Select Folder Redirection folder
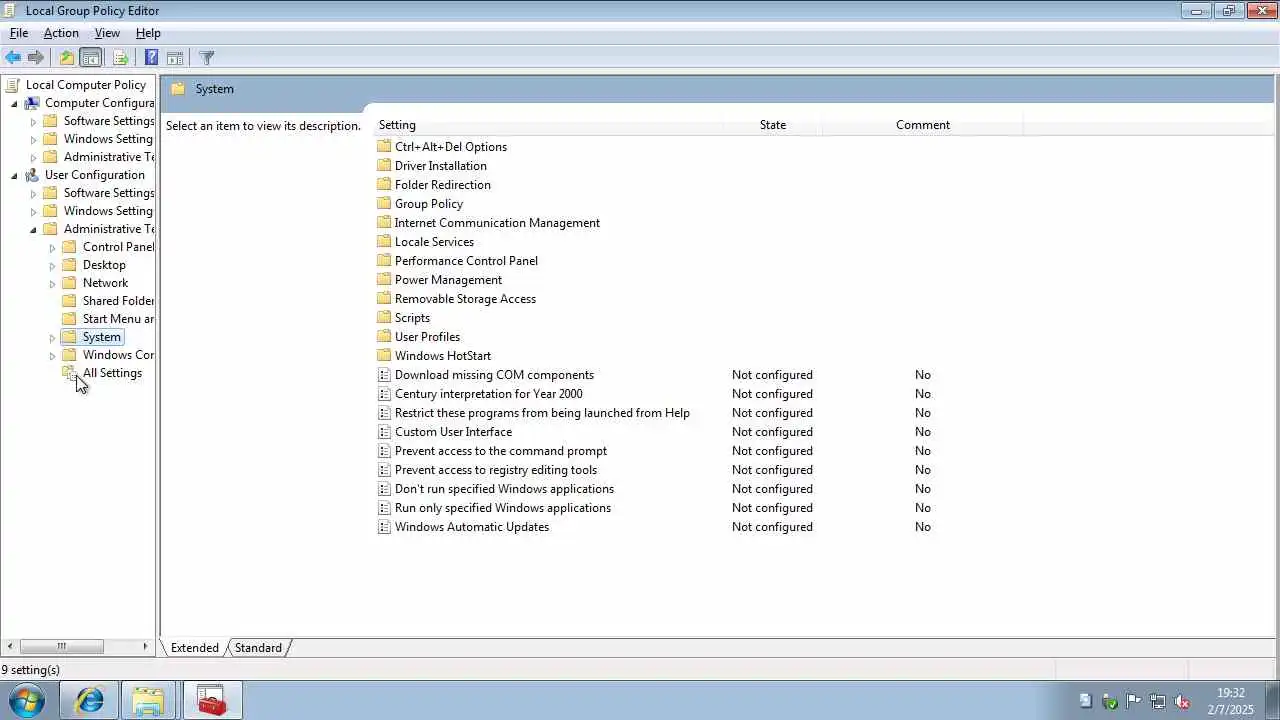The height and width of the screenshot is (720, 1280). (x=434, y=185)
